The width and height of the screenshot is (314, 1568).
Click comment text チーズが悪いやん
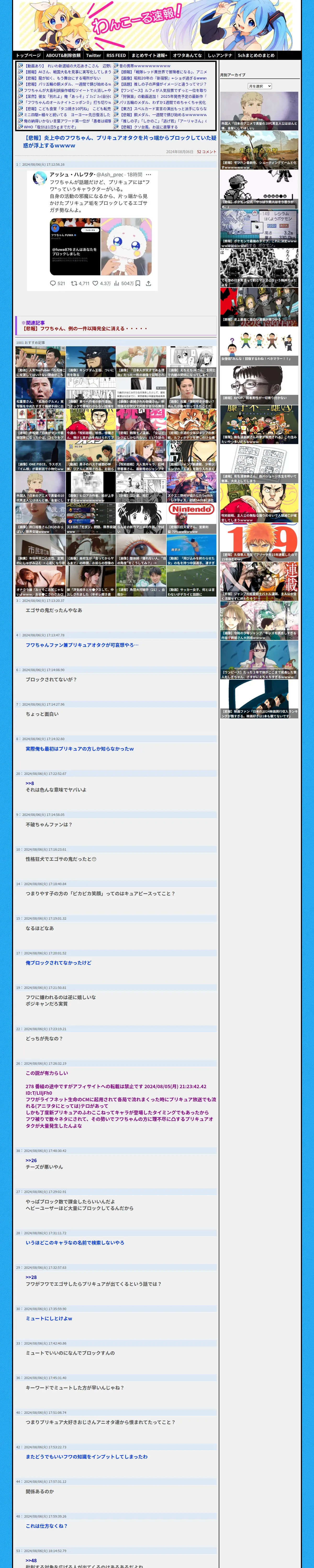[x=44, y=1167]
